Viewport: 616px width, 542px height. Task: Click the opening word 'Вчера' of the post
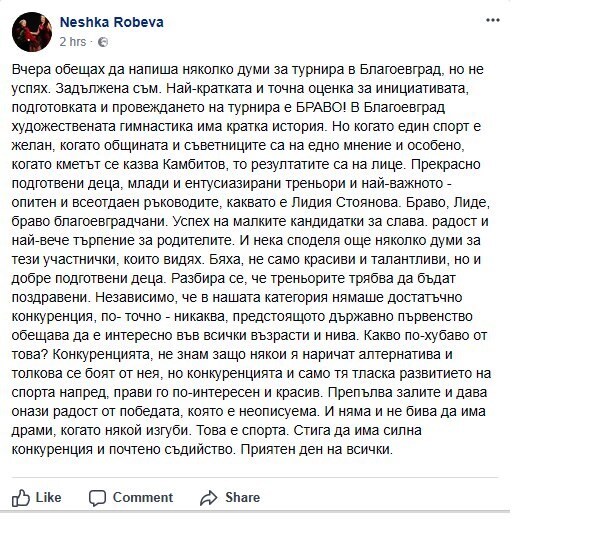(31, 69)
